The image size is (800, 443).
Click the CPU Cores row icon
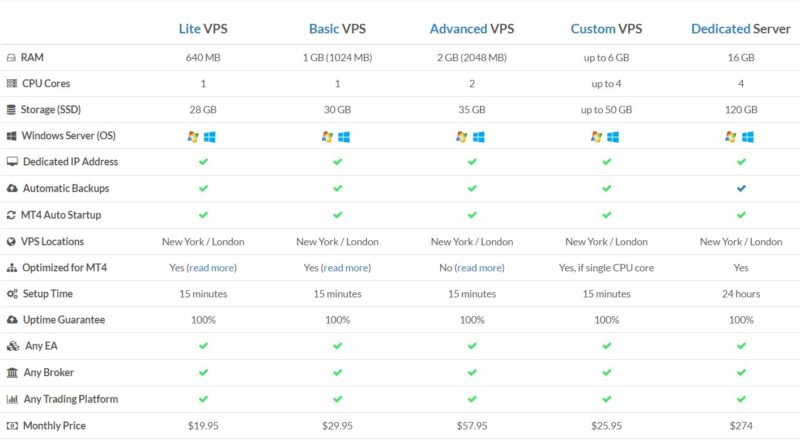tap(12, 83)
